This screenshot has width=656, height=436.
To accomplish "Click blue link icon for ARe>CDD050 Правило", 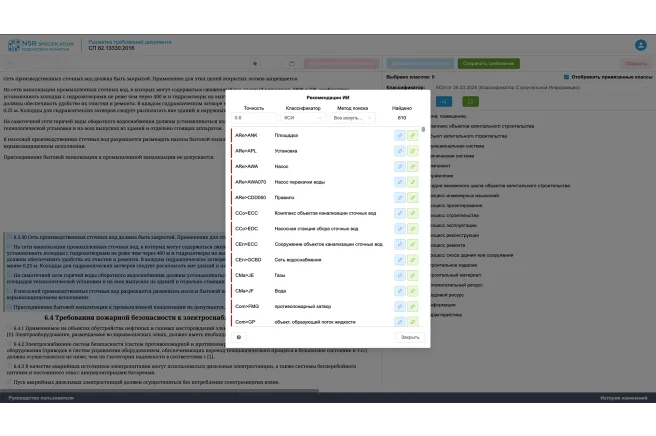I will (400, 196).
